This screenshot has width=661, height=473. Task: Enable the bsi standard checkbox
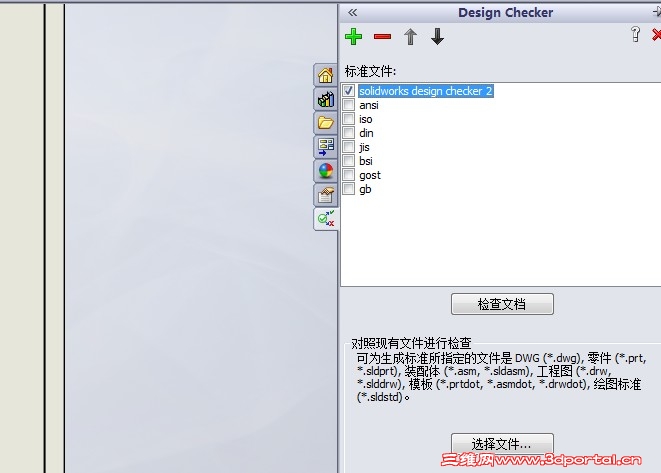349,161
